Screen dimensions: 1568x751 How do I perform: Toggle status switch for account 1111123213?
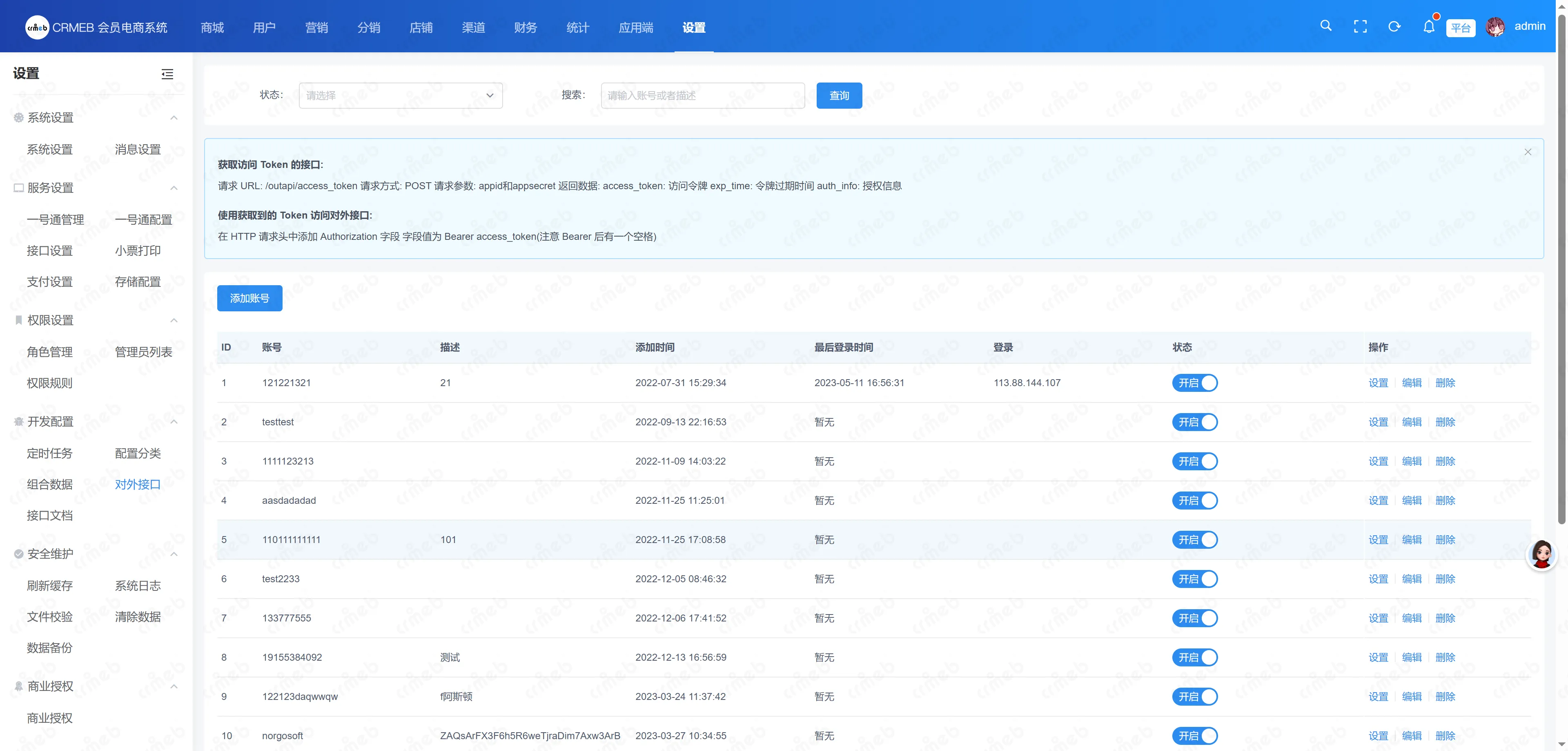tap(1194, 462)
